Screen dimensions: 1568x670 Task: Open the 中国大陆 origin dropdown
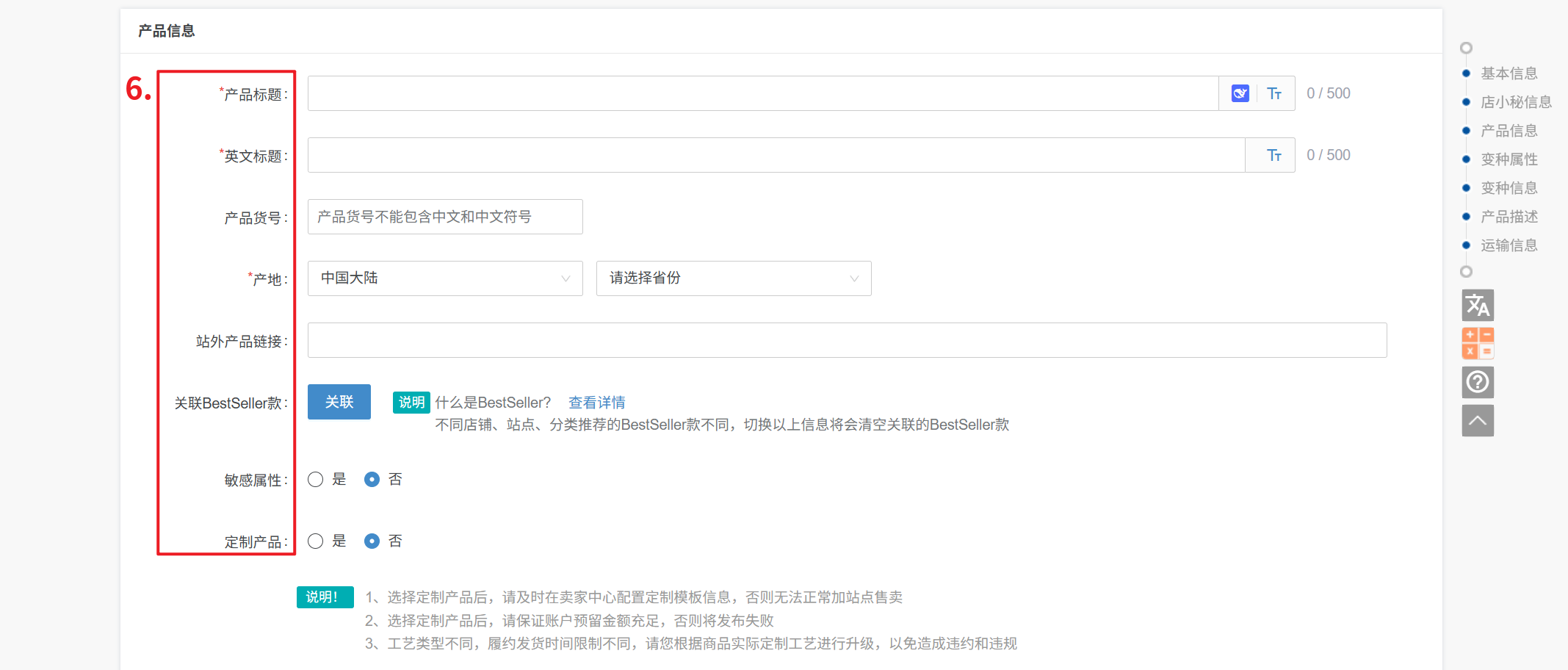445,278
